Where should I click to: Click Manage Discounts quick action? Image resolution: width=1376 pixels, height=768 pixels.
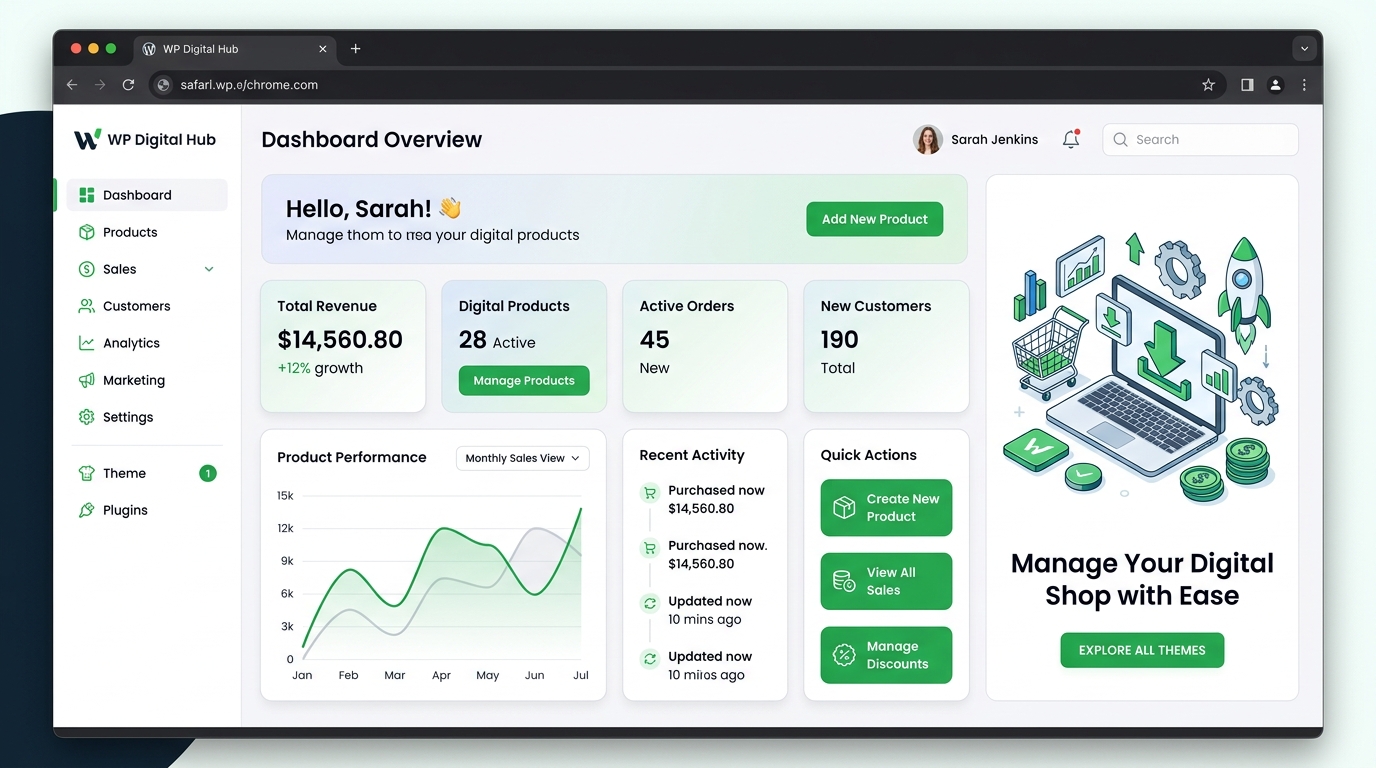coord(886,655)
